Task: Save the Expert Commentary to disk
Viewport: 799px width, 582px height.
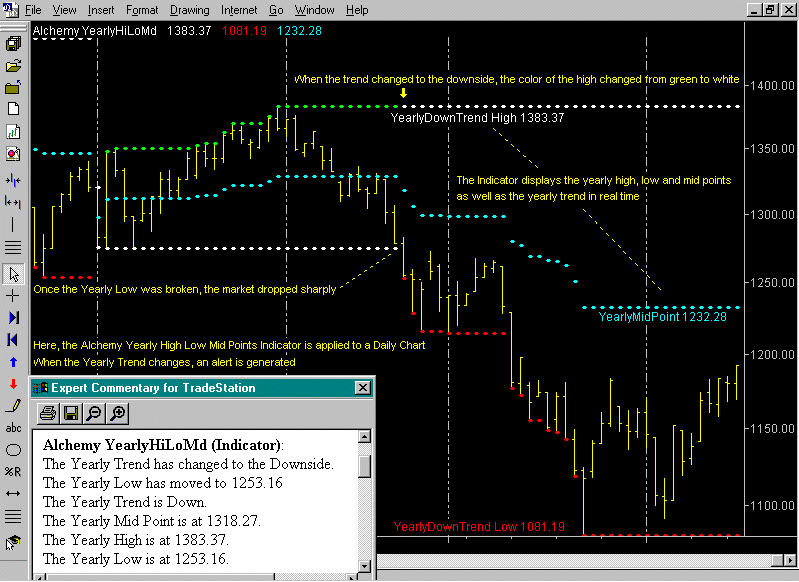Action: [71, 413]
